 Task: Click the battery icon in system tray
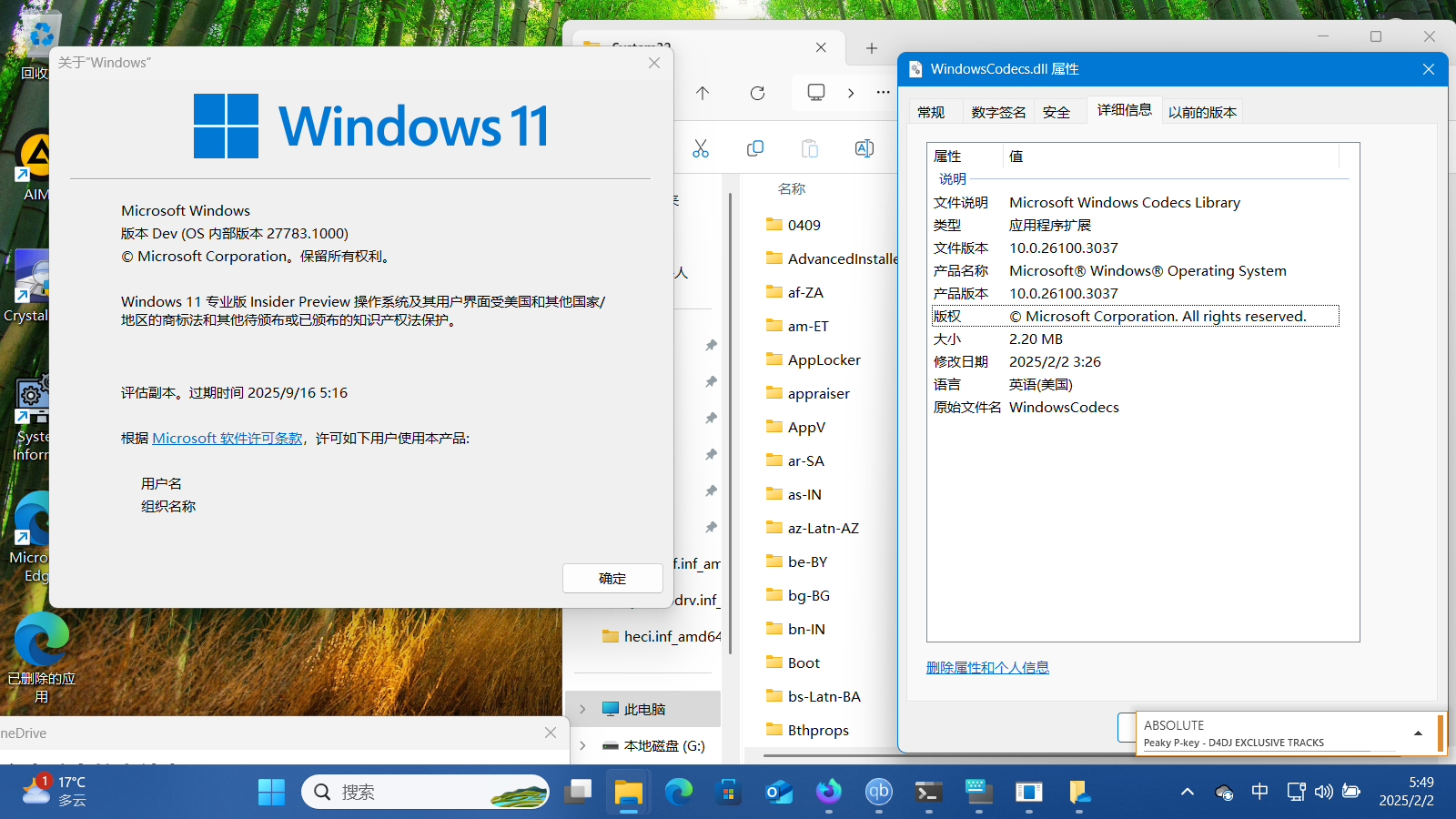(x=1351, y=792)
